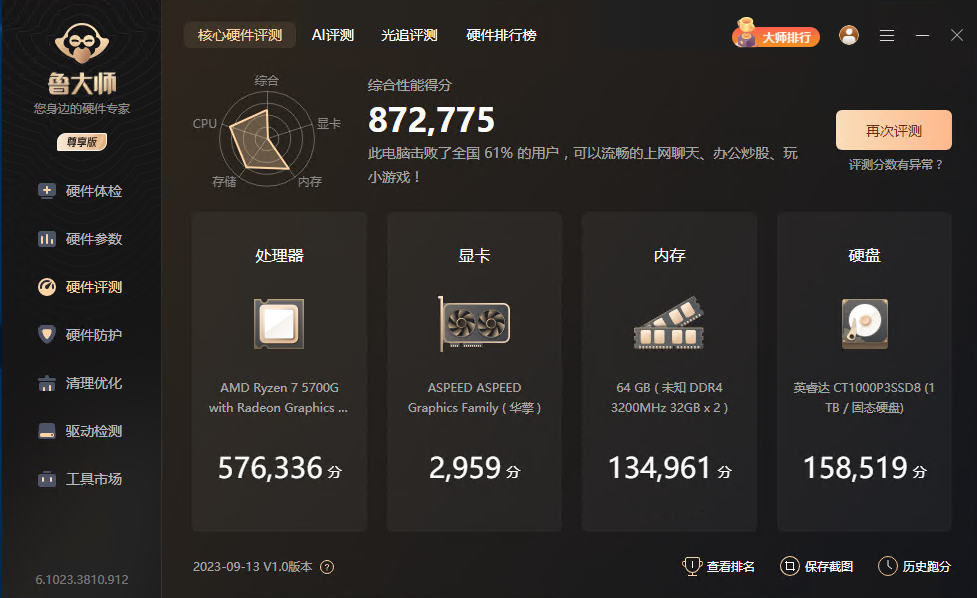Image resolution: width=977 pixels, height=598 pixels.
Task: Click the 硬盘 card title
Action: (864, 255)
